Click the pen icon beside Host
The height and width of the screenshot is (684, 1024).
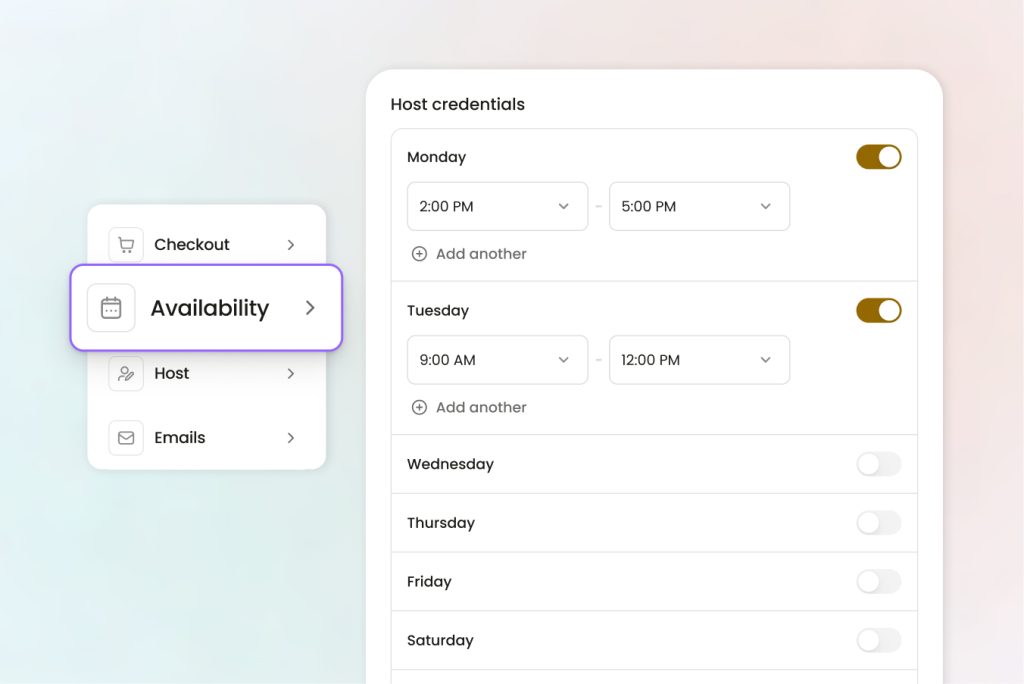point(126,373)
